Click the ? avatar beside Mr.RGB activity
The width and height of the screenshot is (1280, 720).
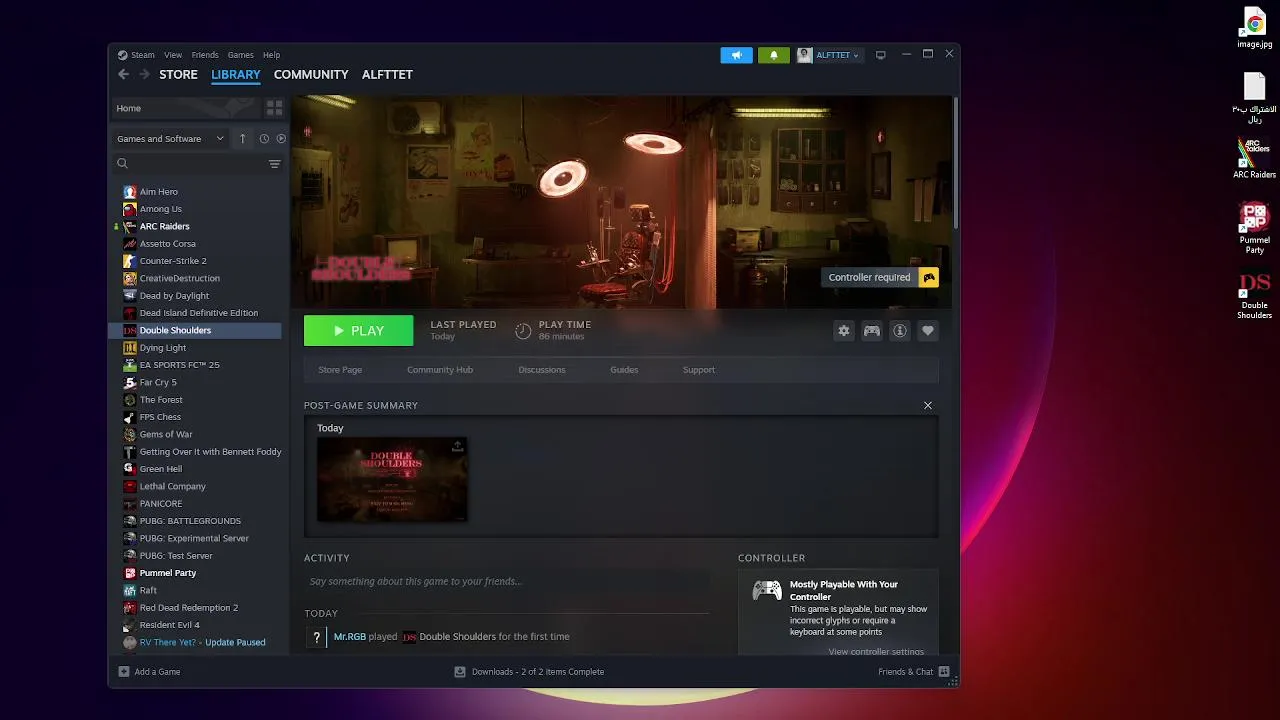(317, 637)
